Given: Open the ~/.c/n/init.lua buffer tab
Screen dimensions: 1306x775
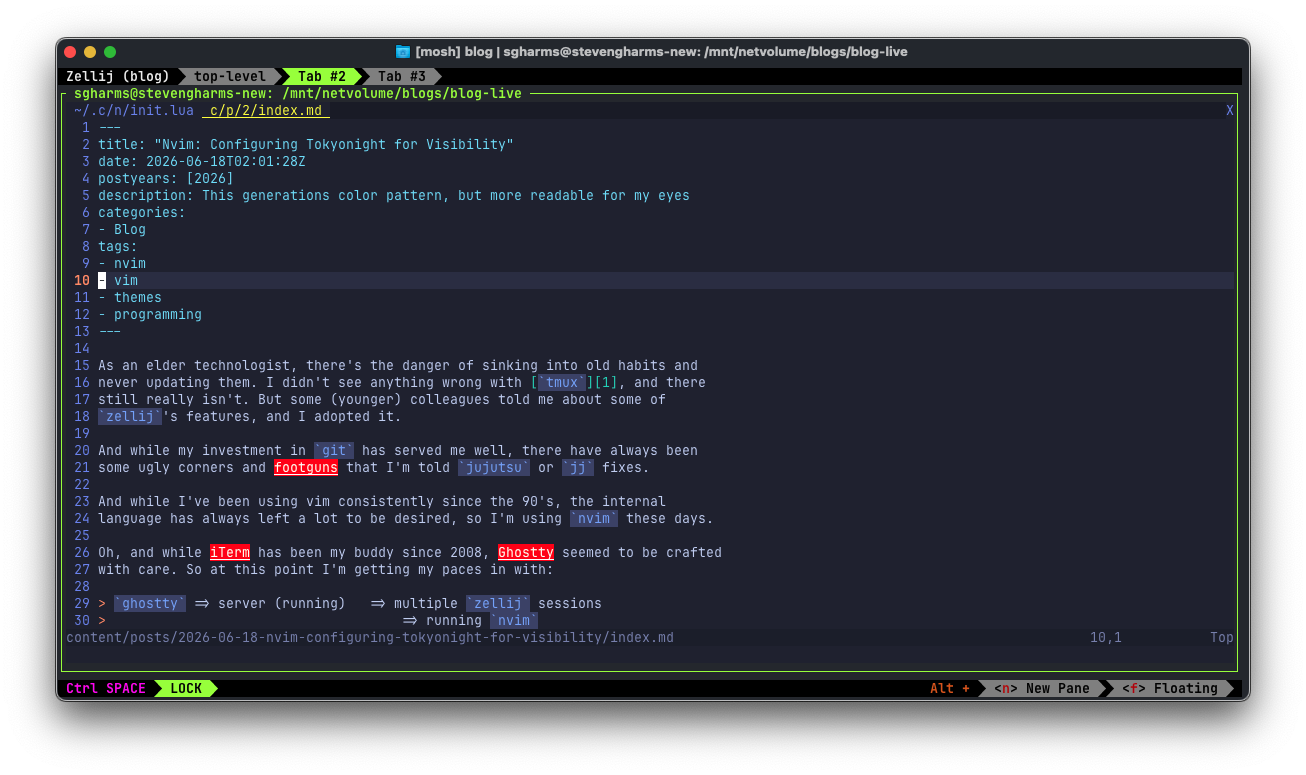Looking at the screenshot, I should 134,110.
